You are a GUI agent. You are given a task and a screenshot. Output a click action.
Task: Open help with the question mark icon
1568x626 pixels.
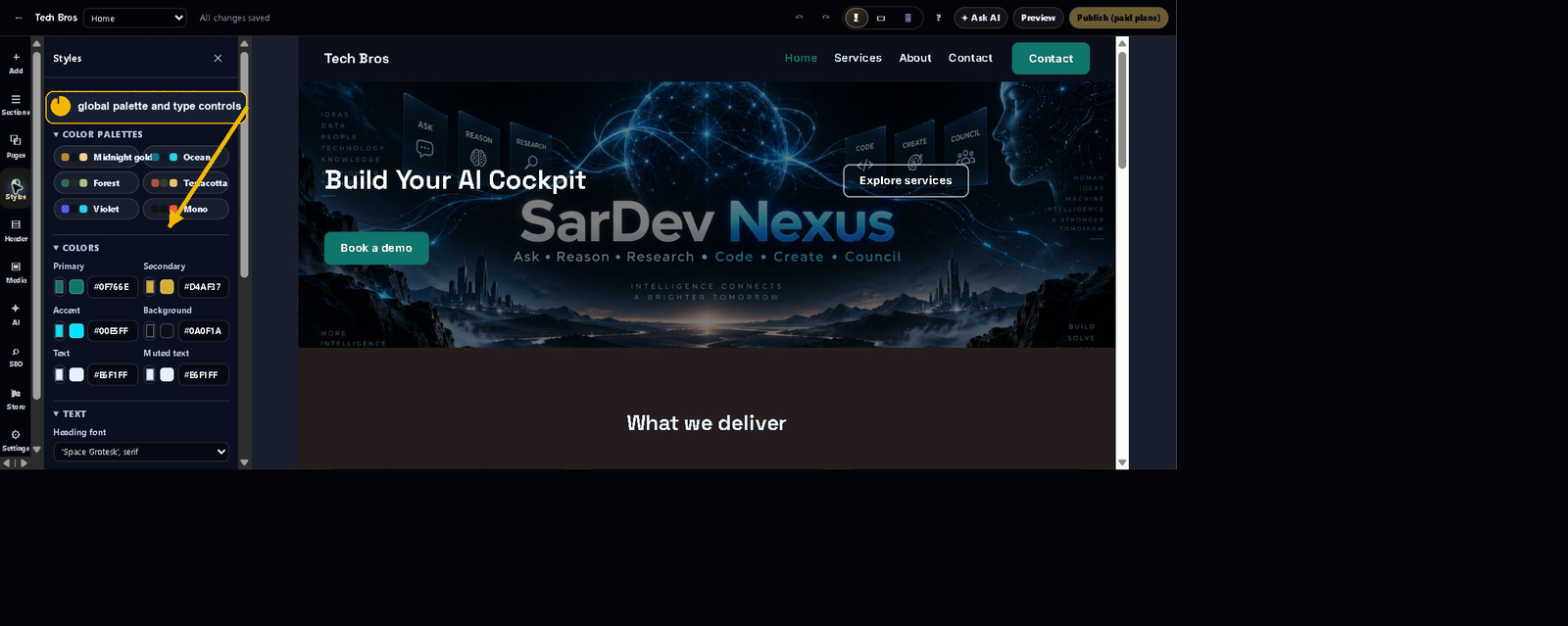pyautogui.click(x=938, y=18)
